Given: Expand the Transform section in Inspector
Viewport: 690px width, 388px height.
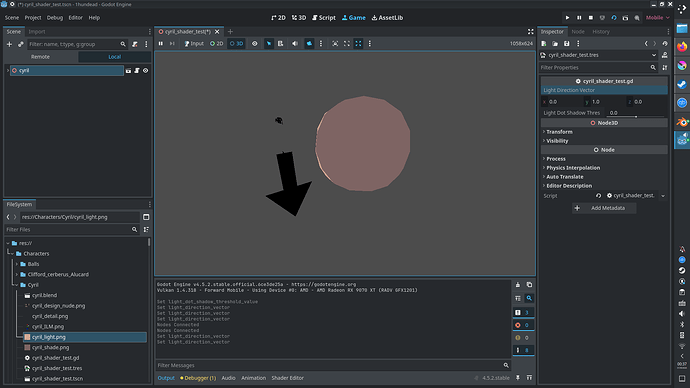Looking at the screenshot, I should pyautogui.click(x=559, y=132).
